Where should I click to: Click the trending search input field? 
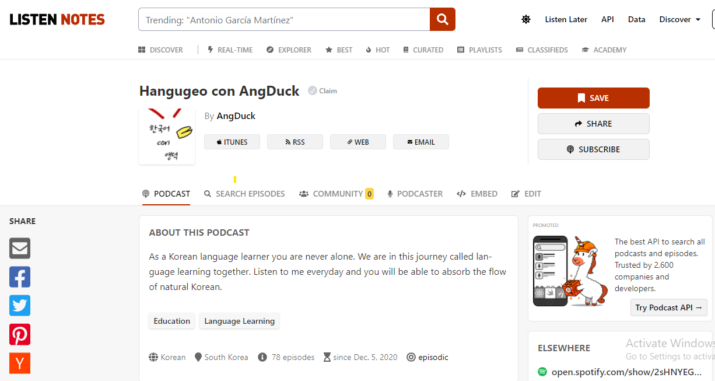[x=284, y=19]
